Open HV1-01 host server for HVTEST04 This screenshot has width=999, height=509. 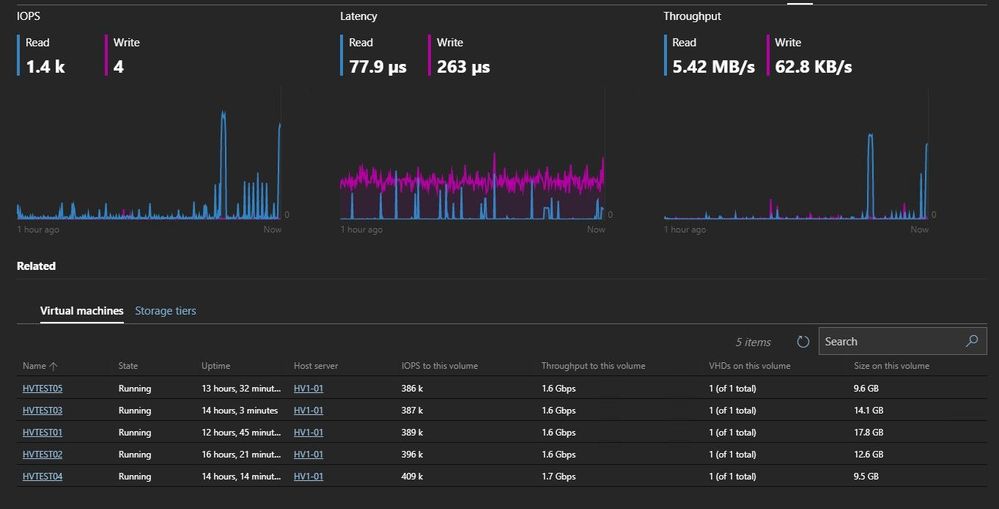pyautogui.click(x=308, y=477)
